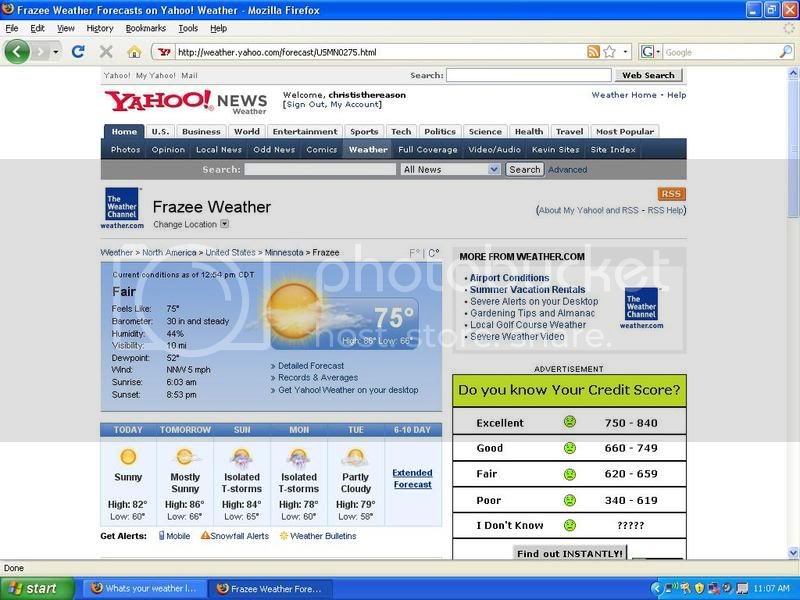Select the Business news tab
The image size is (800, 600).
201,132
